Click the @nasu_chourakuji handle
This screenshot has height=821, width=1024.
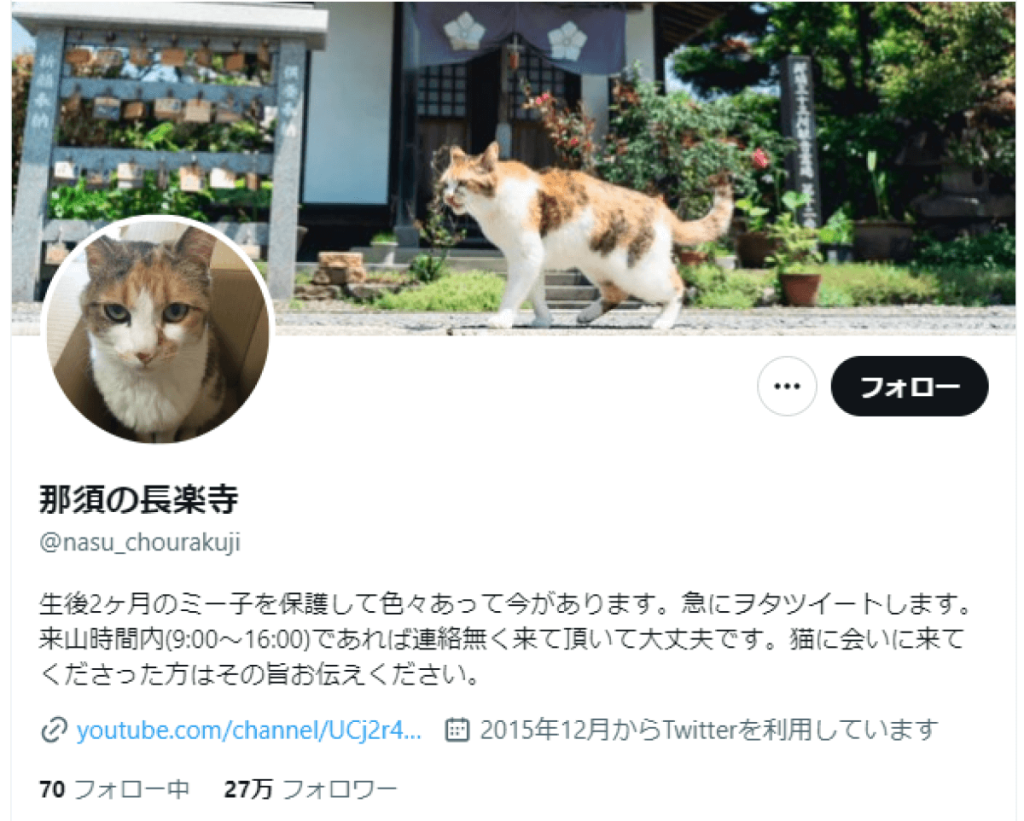[x=140, y=542]
